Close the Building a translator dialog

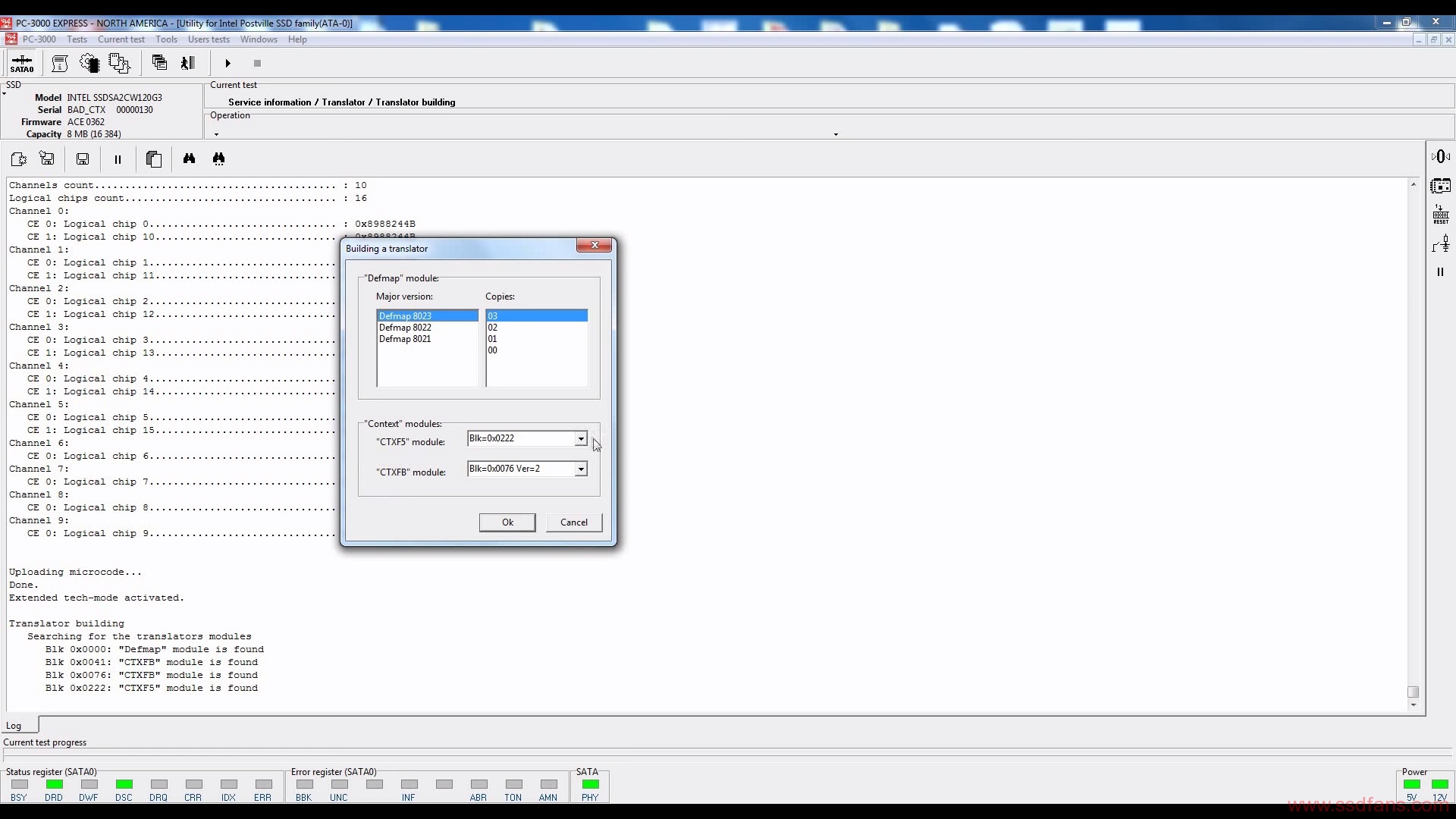click(x=595, y=245)
